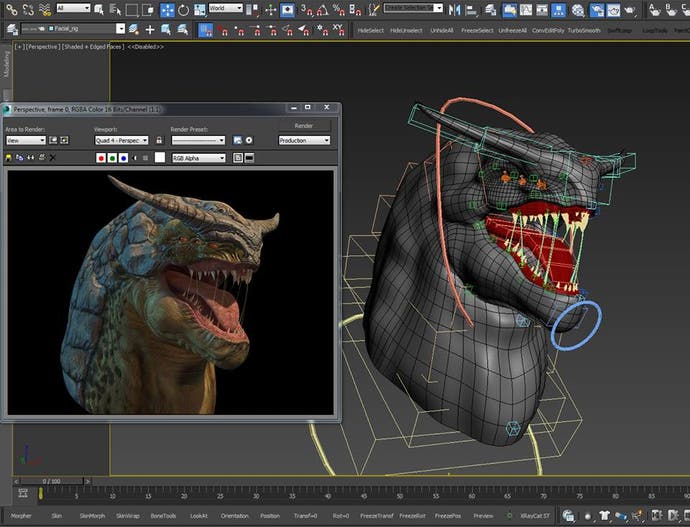Click the Create New Layer plus icon
The image size is (690, 527).
pos(150,29)
